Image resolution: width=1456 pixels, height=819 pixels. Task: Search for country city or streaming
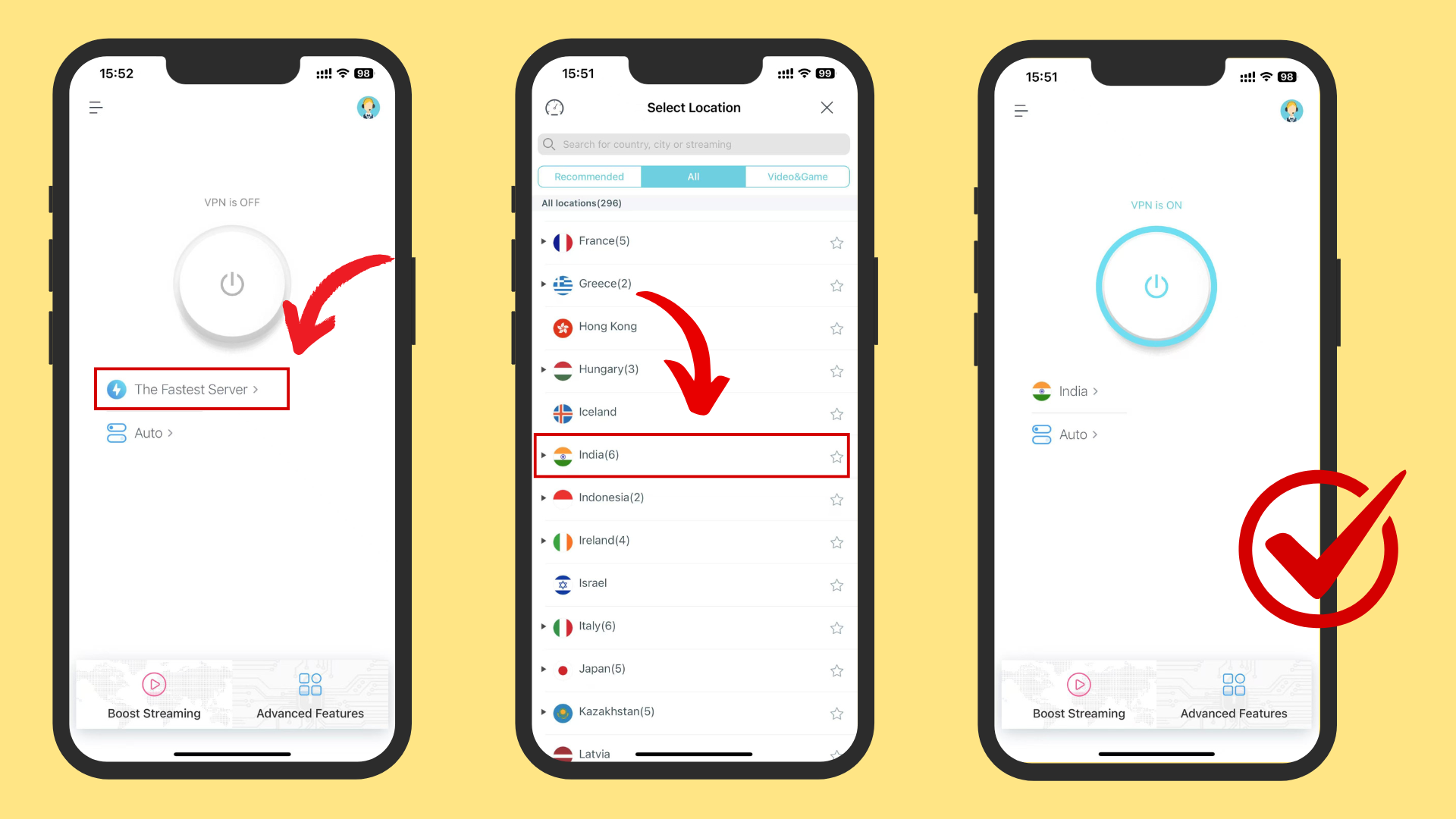click(x=693, y=143)
